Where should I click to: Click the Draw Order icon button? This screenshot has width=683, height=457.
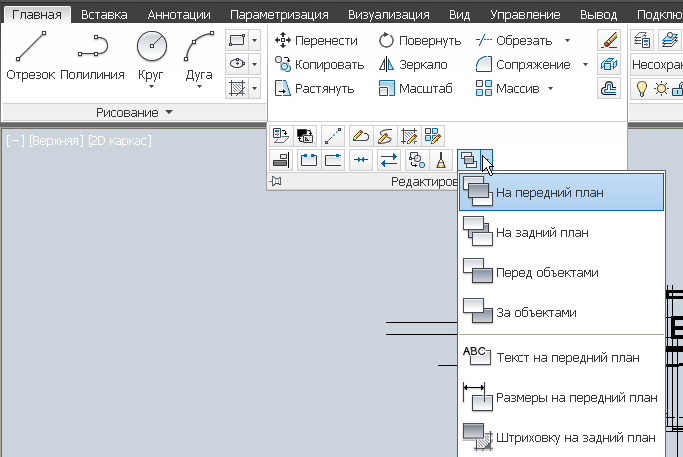(x=469, y=160)
